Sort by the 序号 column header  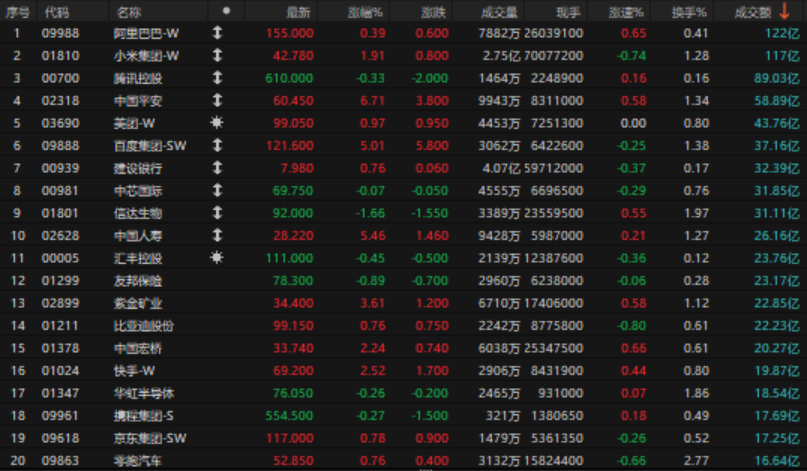click(17, 12)
